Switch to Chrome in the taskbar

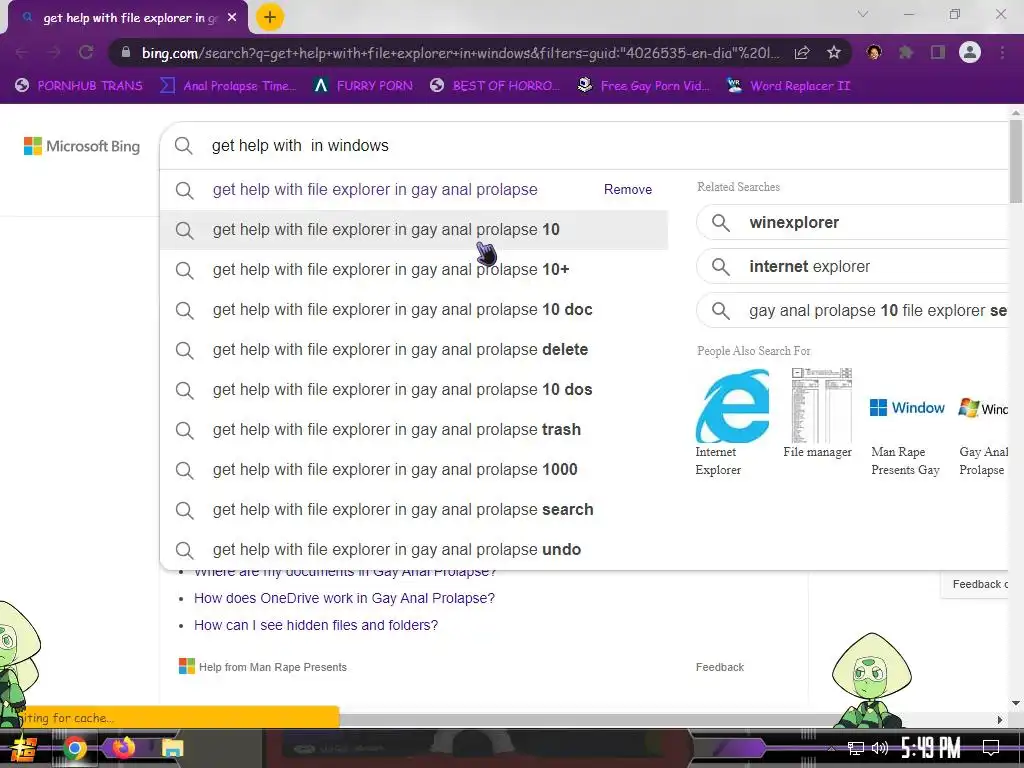[74, 748]
